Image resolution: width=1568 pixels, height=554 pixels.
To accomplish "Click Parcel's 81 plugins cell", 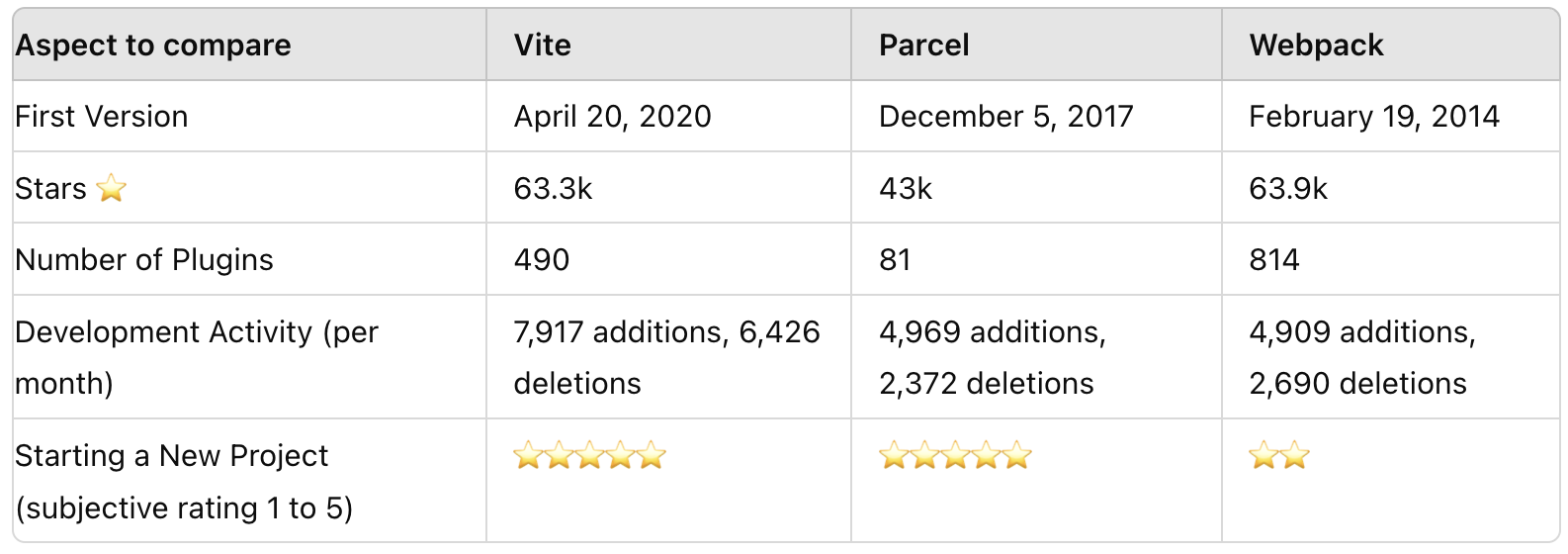I will pyautogui.click(x=1036, y=259).
